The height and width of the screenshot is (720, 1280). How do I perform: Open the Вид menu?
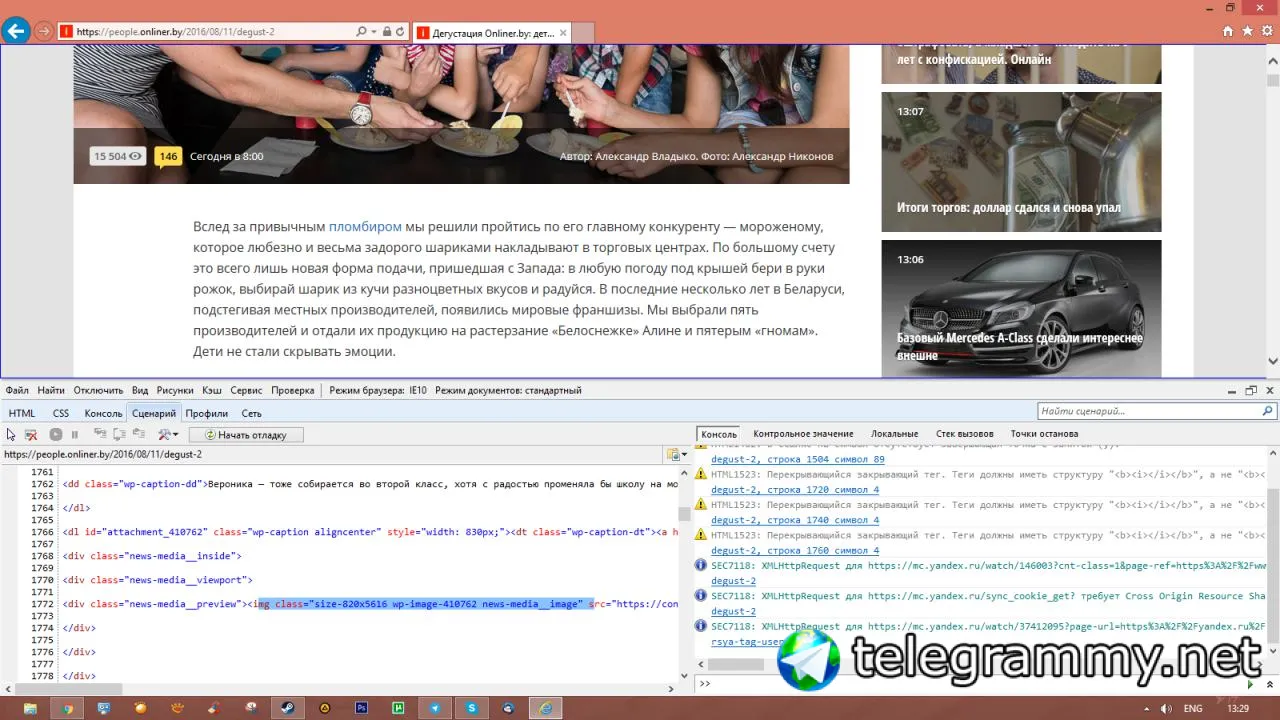140,390
